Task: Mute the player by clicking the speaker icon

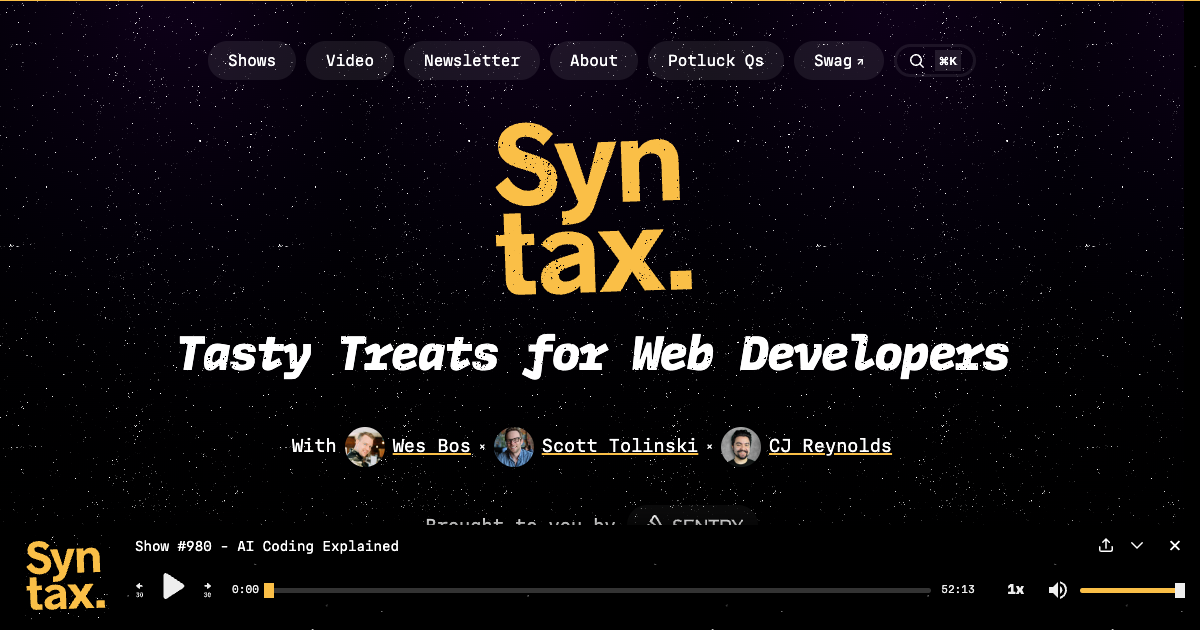Action: coord(1057,589)
